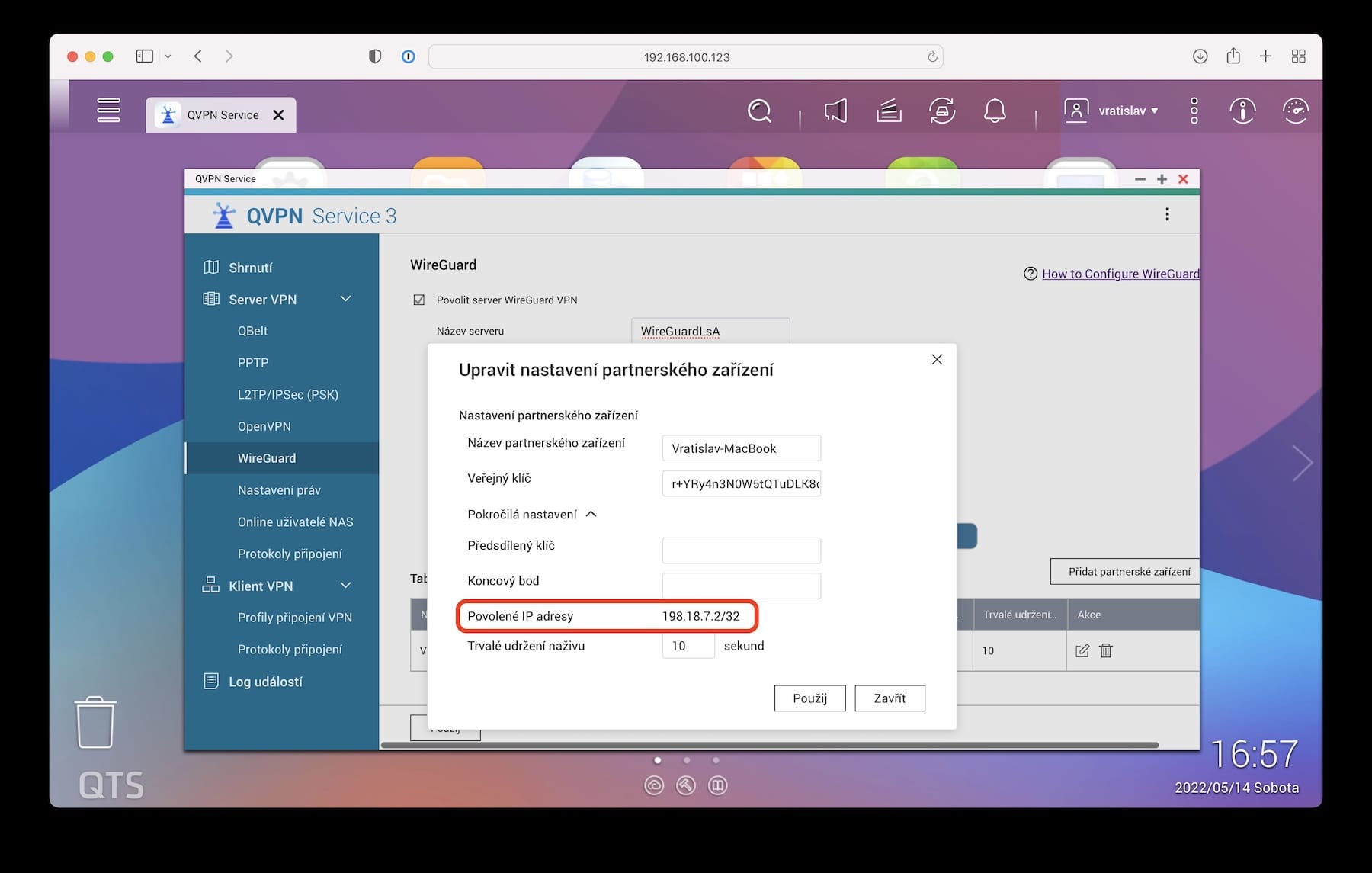The height and width of the screenshot is (873, 1372).
Task: Click the Název serveru field WireGuardLsA
Action: coord(710,331)
